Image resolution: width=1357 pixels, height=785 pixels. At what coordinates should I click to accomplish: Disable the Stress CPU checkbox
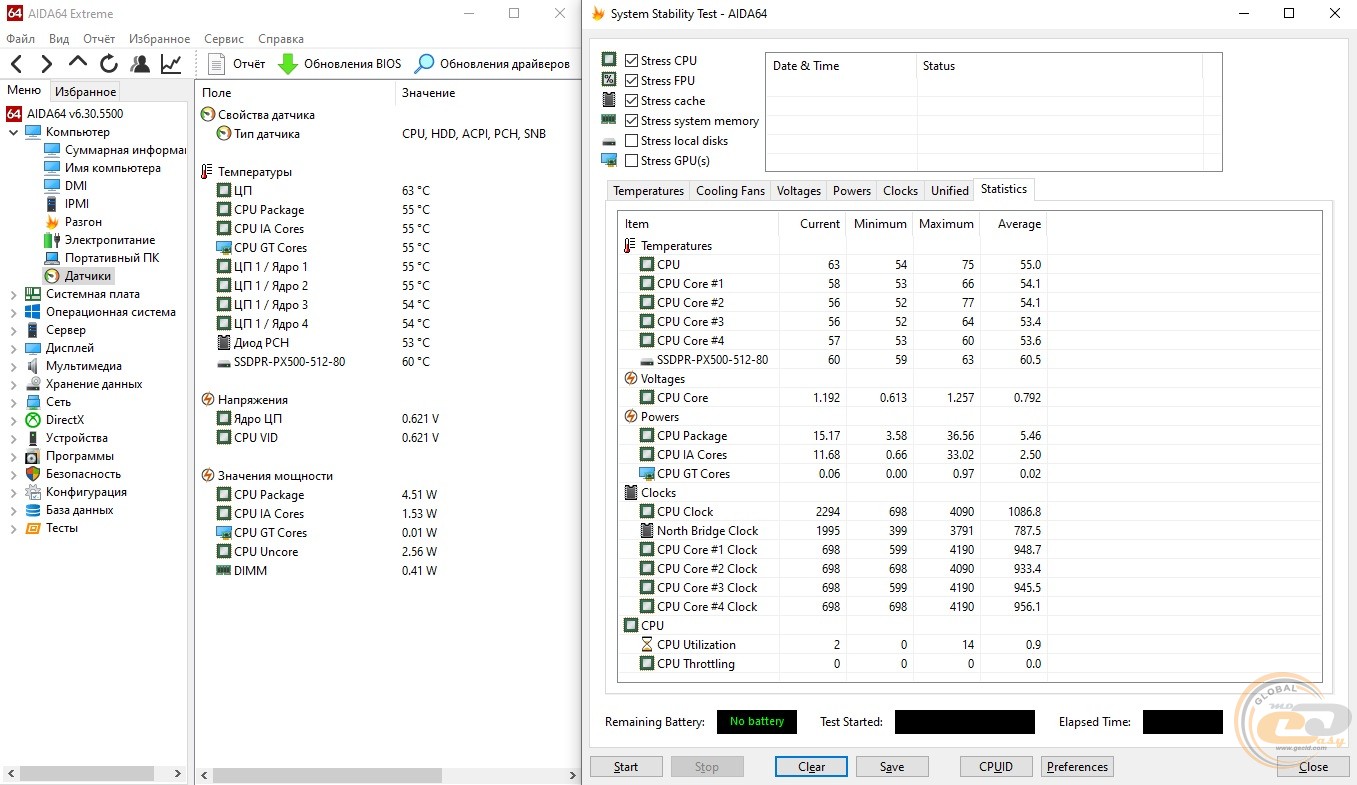coord(631,61)
